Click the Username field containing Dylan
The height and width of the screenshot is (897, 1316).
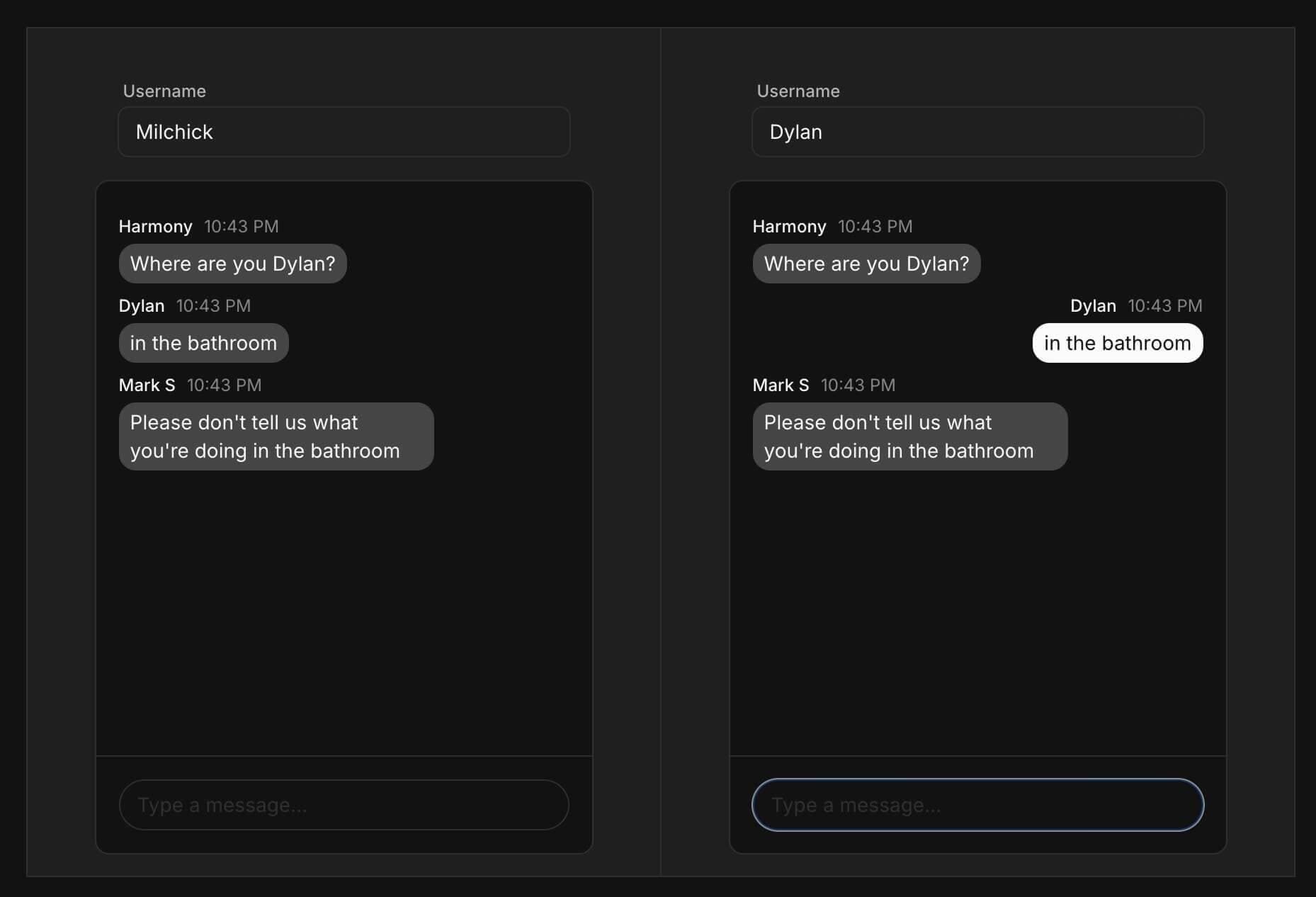[x=977, y=132]
